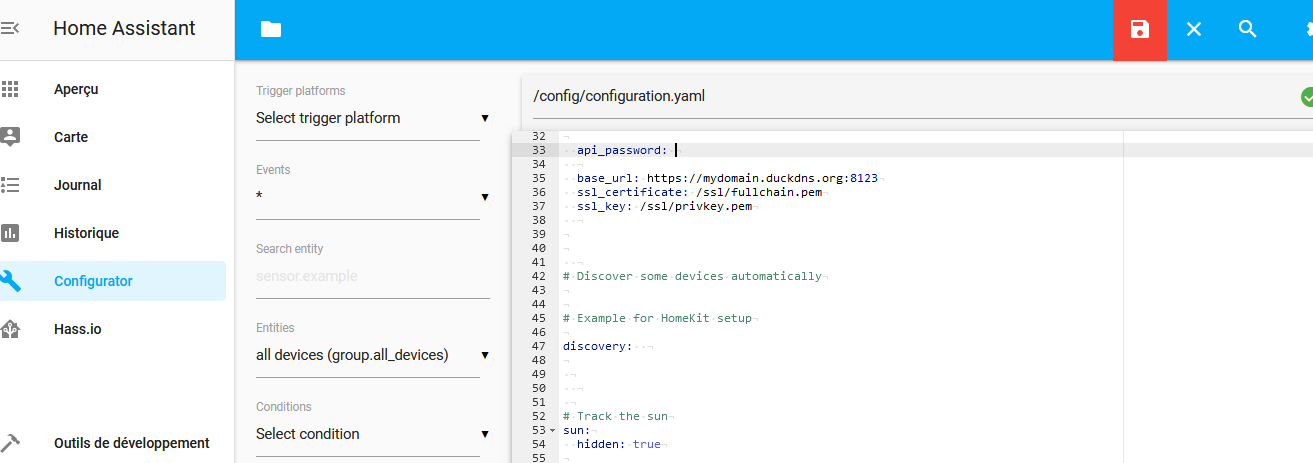Viewport: 1313px width, 463px height.
Task: Open the Select condition dropdown
Action: (x=372, y=434)
